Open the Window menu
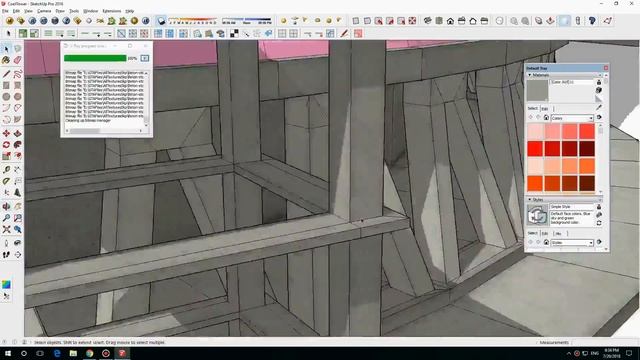Screen dimensions: 640x360 click(x=91, y=11)
